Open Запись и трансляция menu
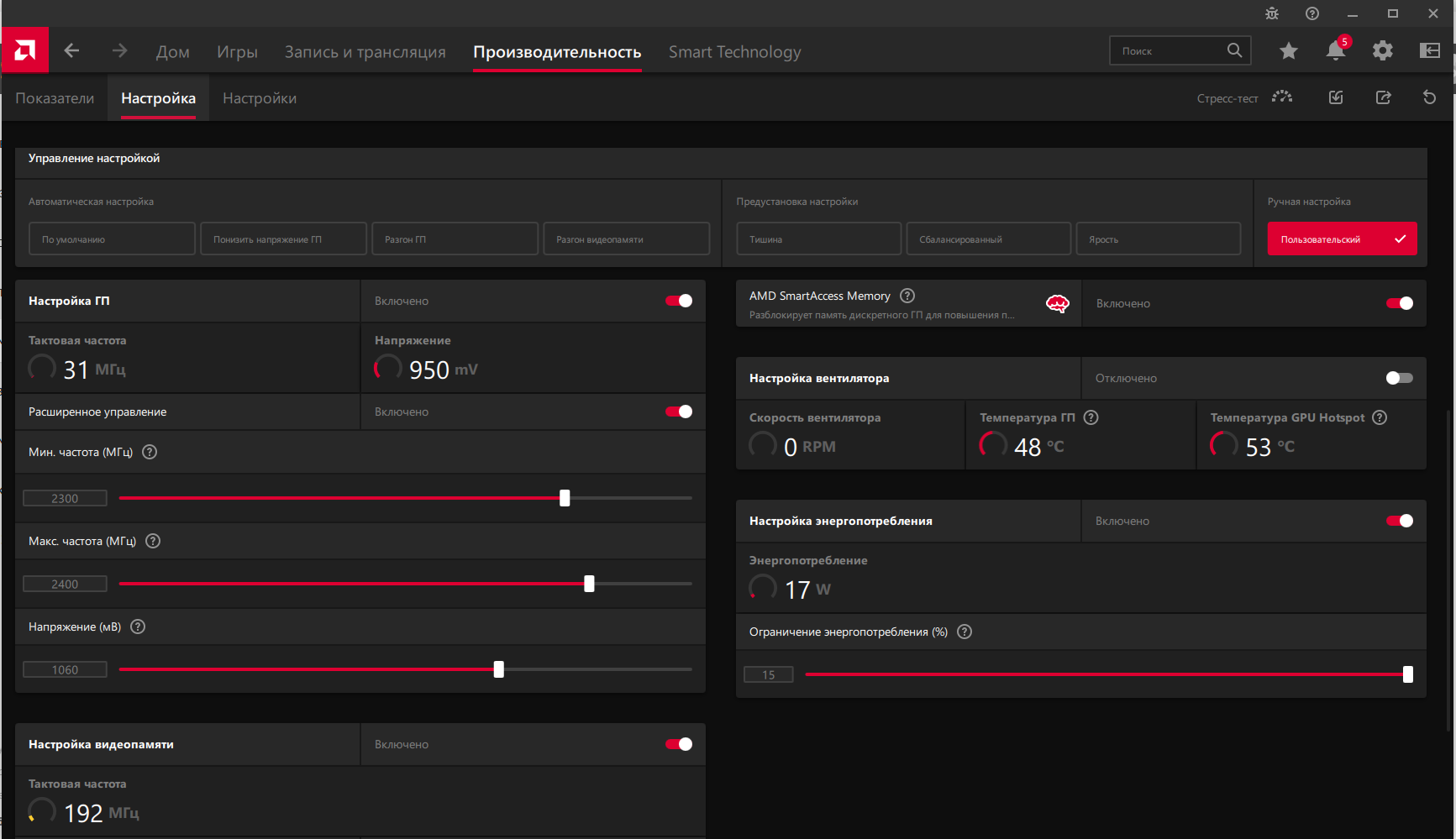Screen dimensions: 1456x839 (x=365, y=52)
